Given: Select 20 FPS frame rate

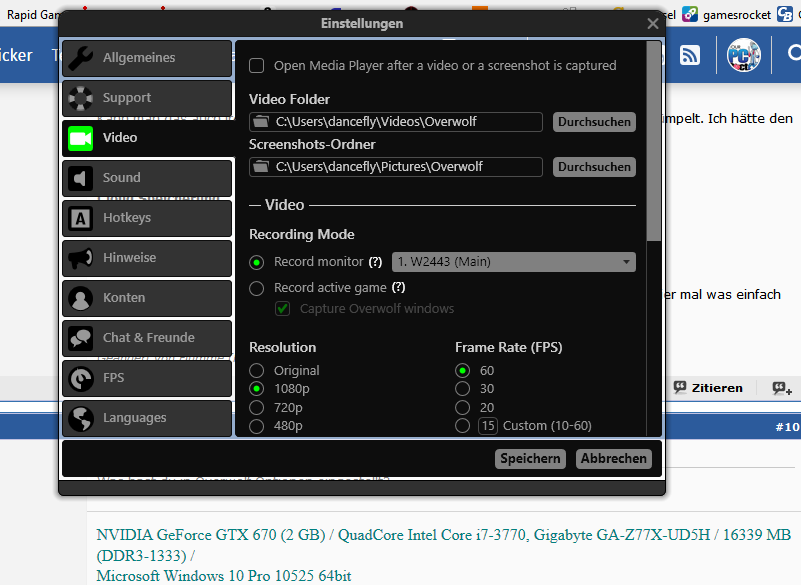Looking at the screenshot, I should [462, 407].
